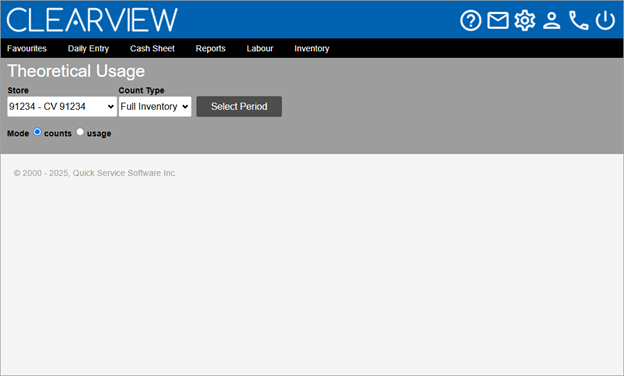Click the counts label text
The width and height of the screenshot is (624, 376).
tap(58, 133)
